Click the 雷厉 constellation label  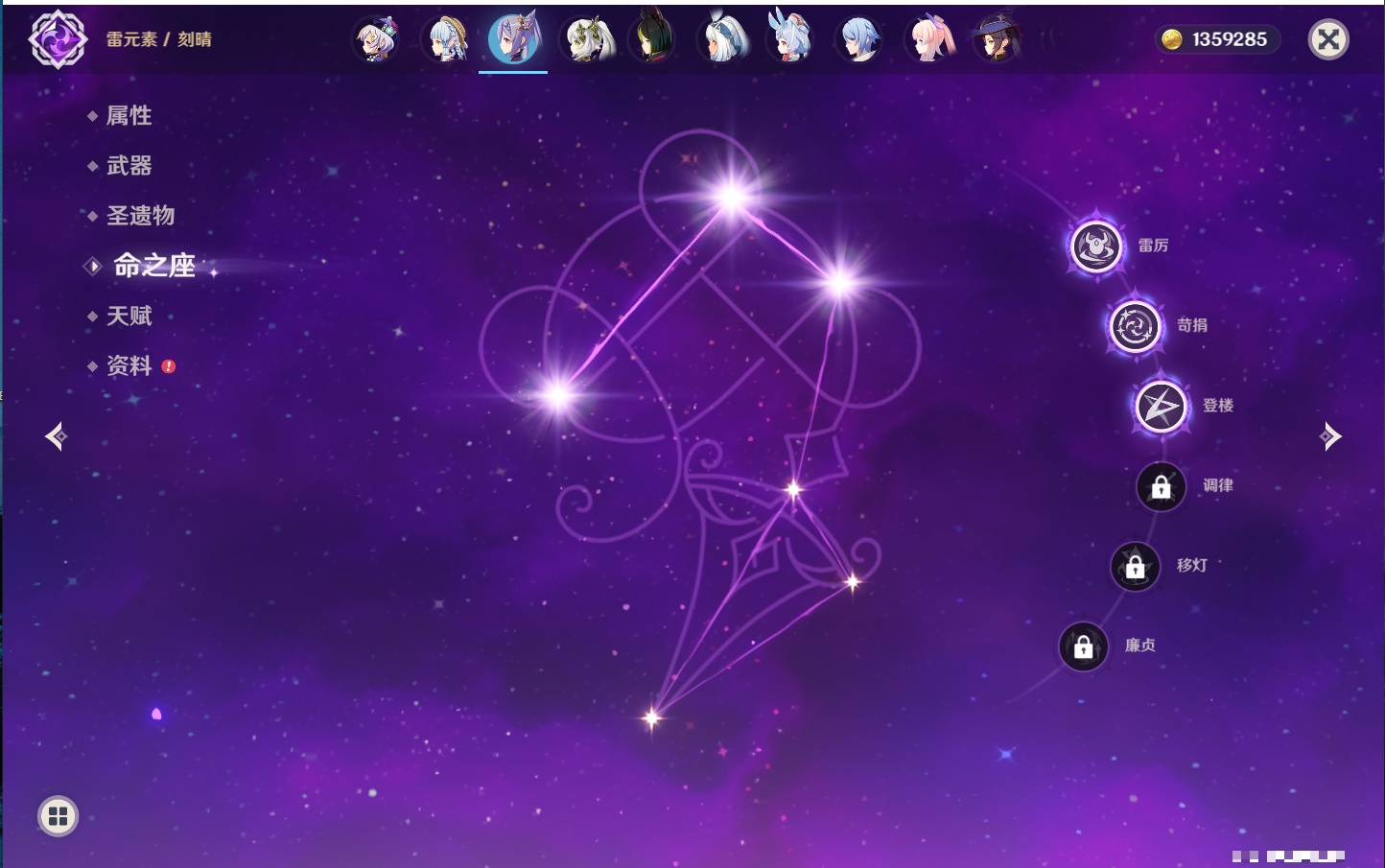point(1153,246)
